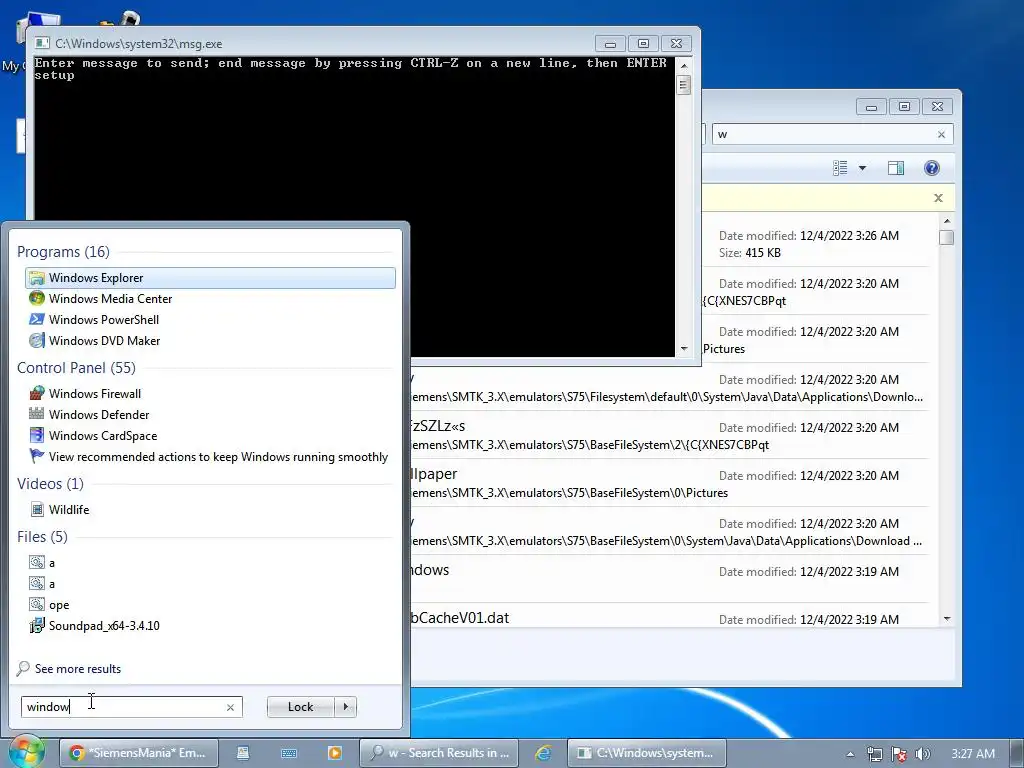The height and width of the screenshot is (768, 1024).
Task: Open Windows Explorer from search results
Action: [x=210, y=278]
